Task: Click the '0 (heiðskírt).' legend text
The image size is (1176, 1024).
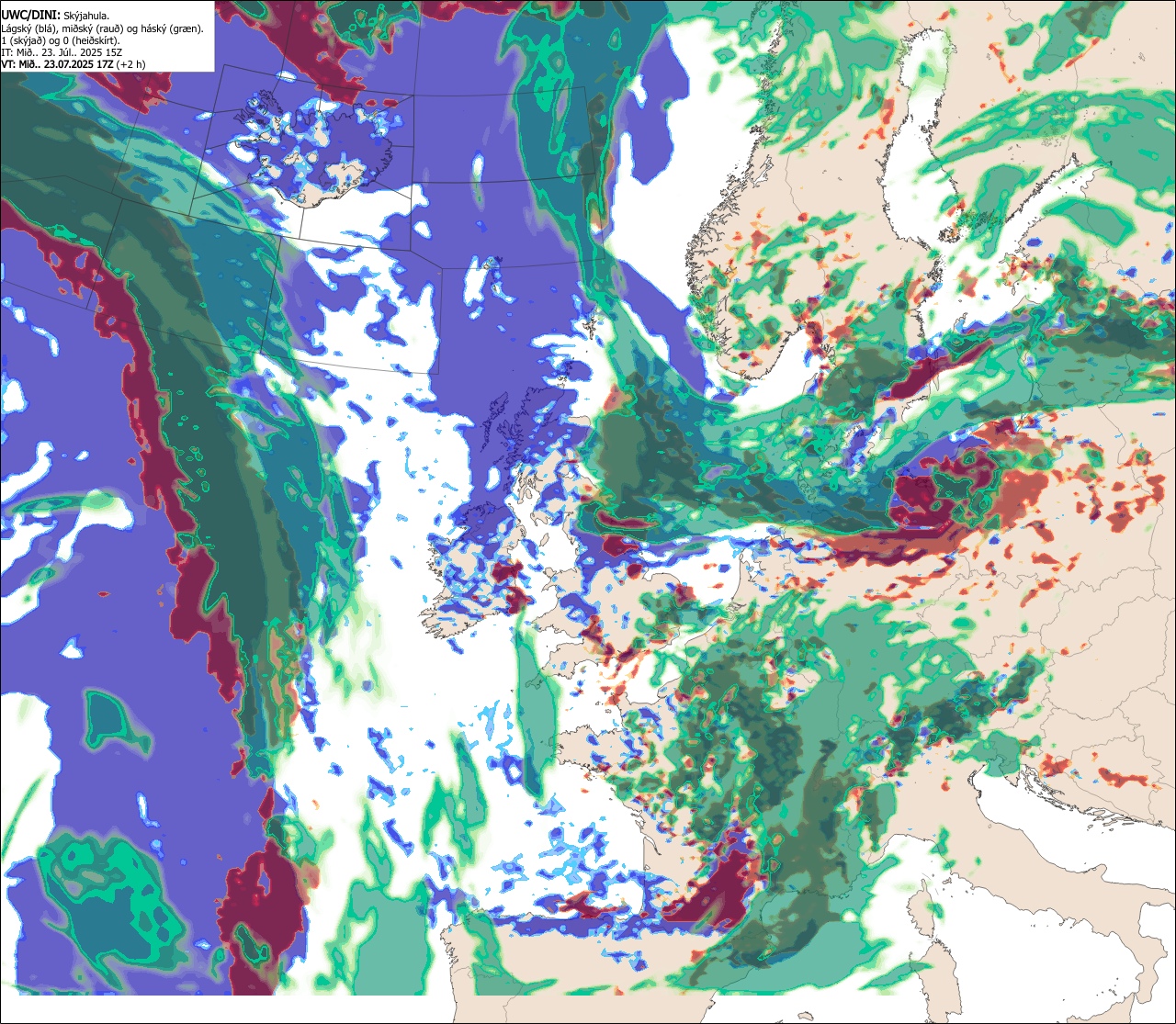Action: (91, 41)
